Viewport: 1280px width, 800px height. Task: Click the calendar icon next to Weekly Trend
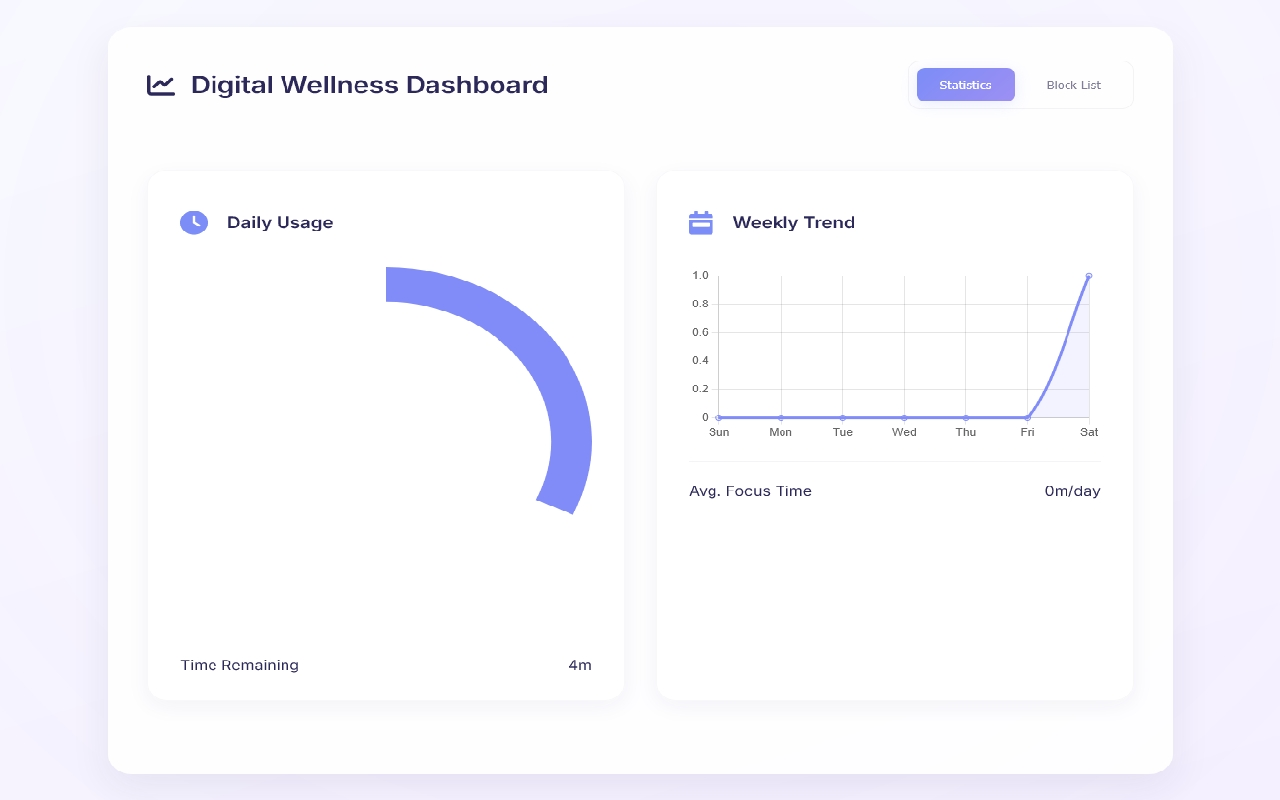[701, 222]
